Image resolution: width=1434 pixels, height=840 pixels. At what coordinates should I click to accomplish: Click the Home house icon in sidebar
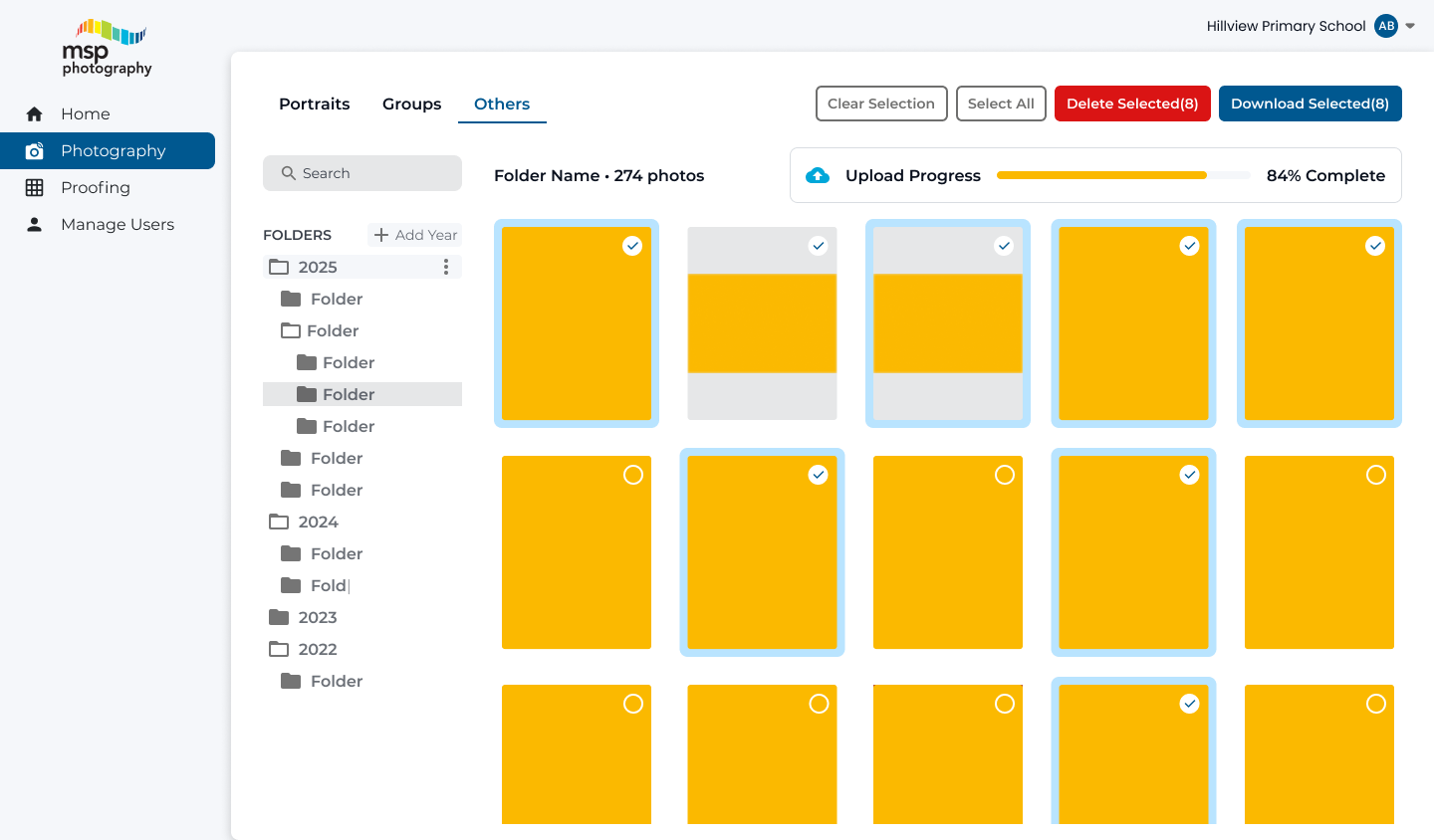tap(35, 114)
